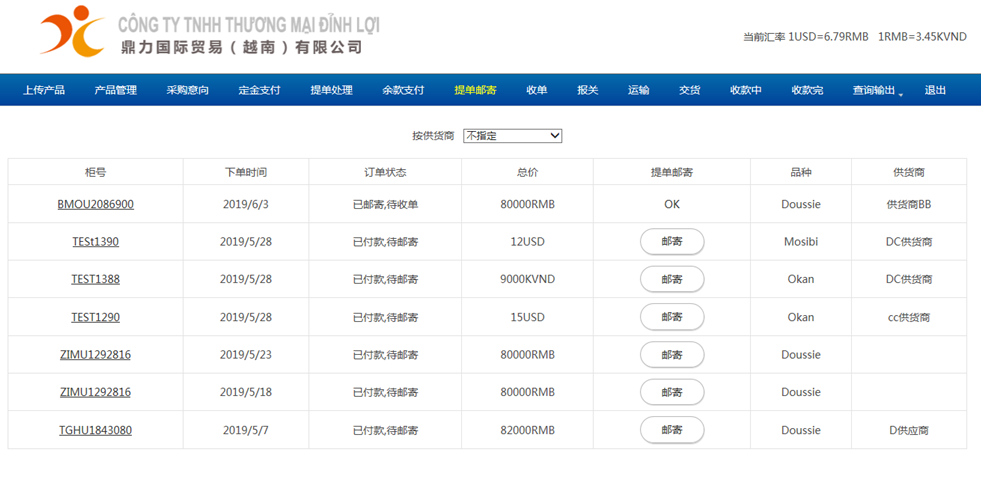
Task: Select 提单处理 in navigation bar
Action: click(x=332, y=90)
